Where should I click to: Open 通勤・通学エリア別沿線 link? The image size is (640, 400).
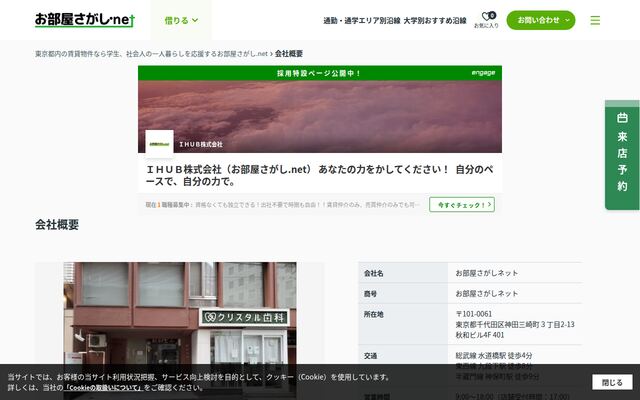pos(362,20)
